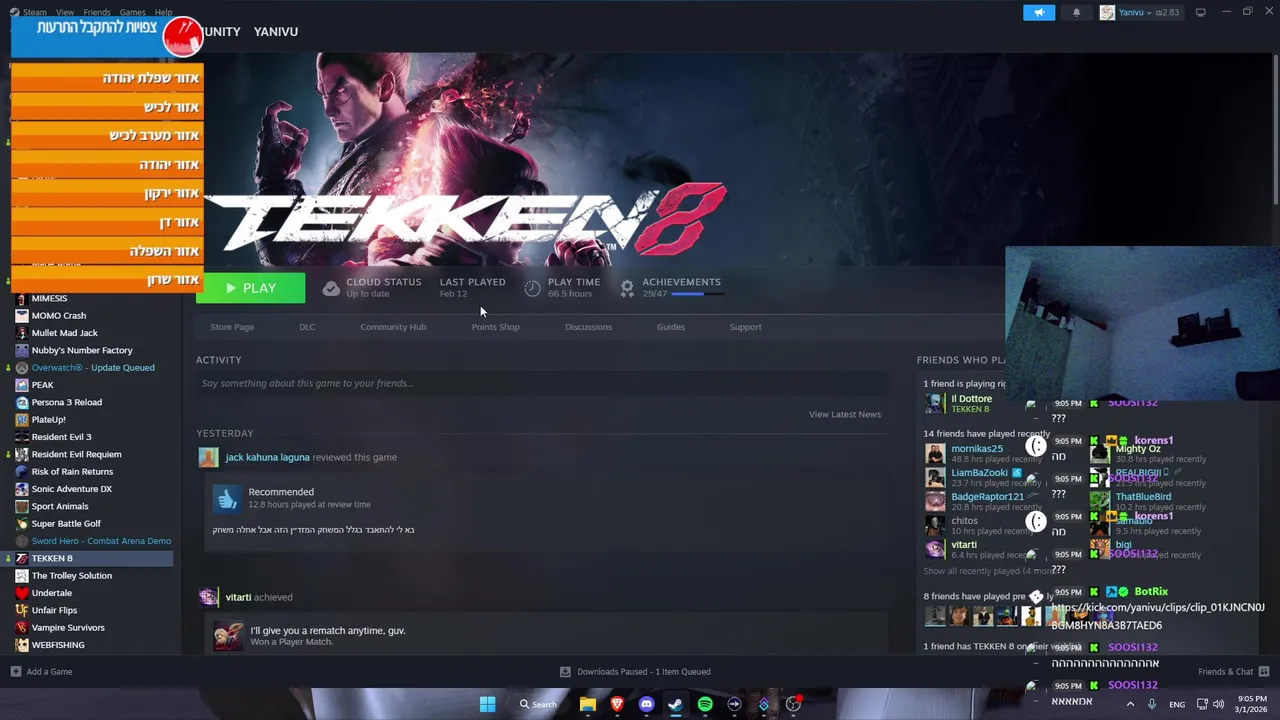Click the Add a Game plus icon
The width and height of the screenshot is (1280, 720).
(15, 672)
